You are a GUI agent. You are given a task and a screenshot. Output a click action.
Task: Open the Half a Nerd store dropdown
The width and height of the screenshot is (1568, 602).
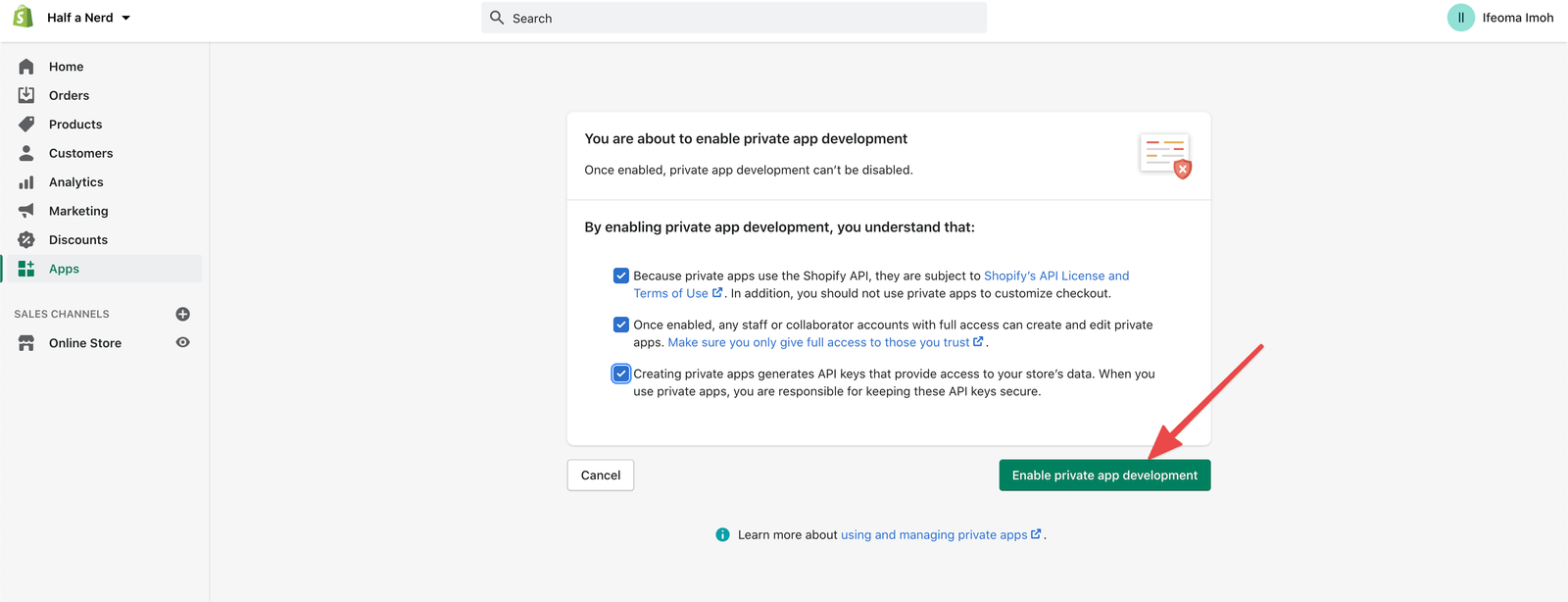[x=88, y=18]
